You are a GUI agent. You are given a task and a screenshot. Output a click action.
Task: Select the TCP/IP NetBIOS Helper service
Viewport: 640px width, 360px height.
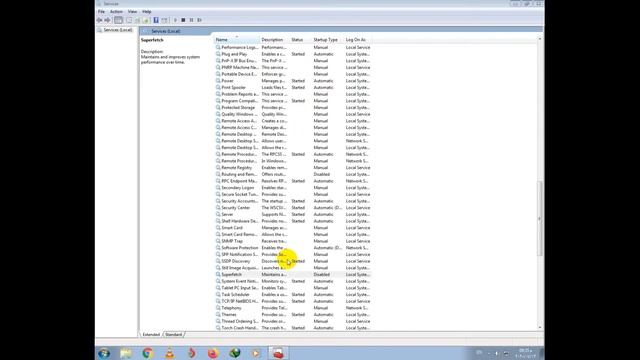click(293, 301)
